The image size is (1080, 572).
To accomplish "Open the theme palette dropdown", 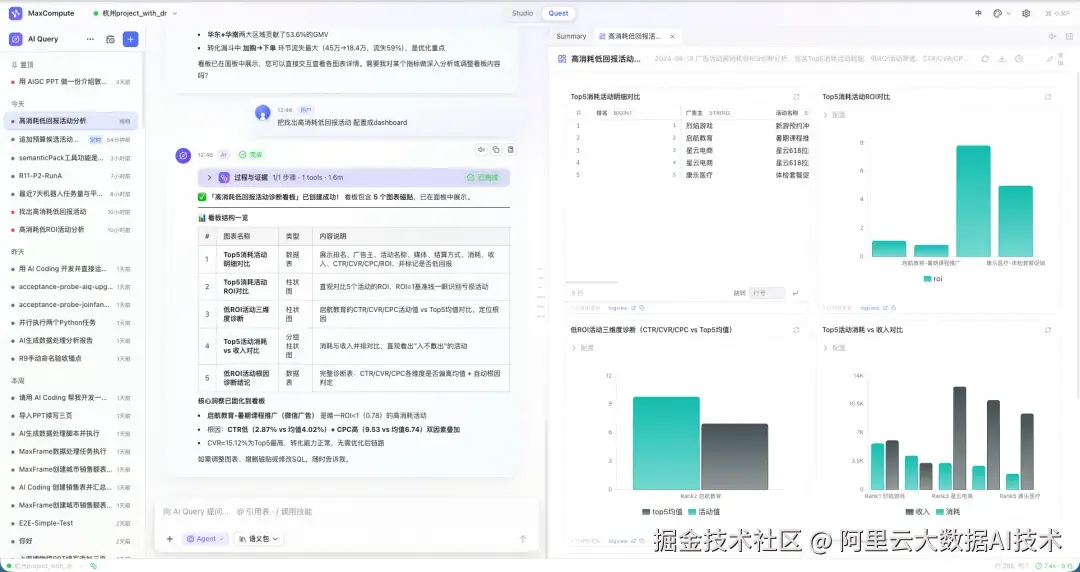I will pos(1000,13).
